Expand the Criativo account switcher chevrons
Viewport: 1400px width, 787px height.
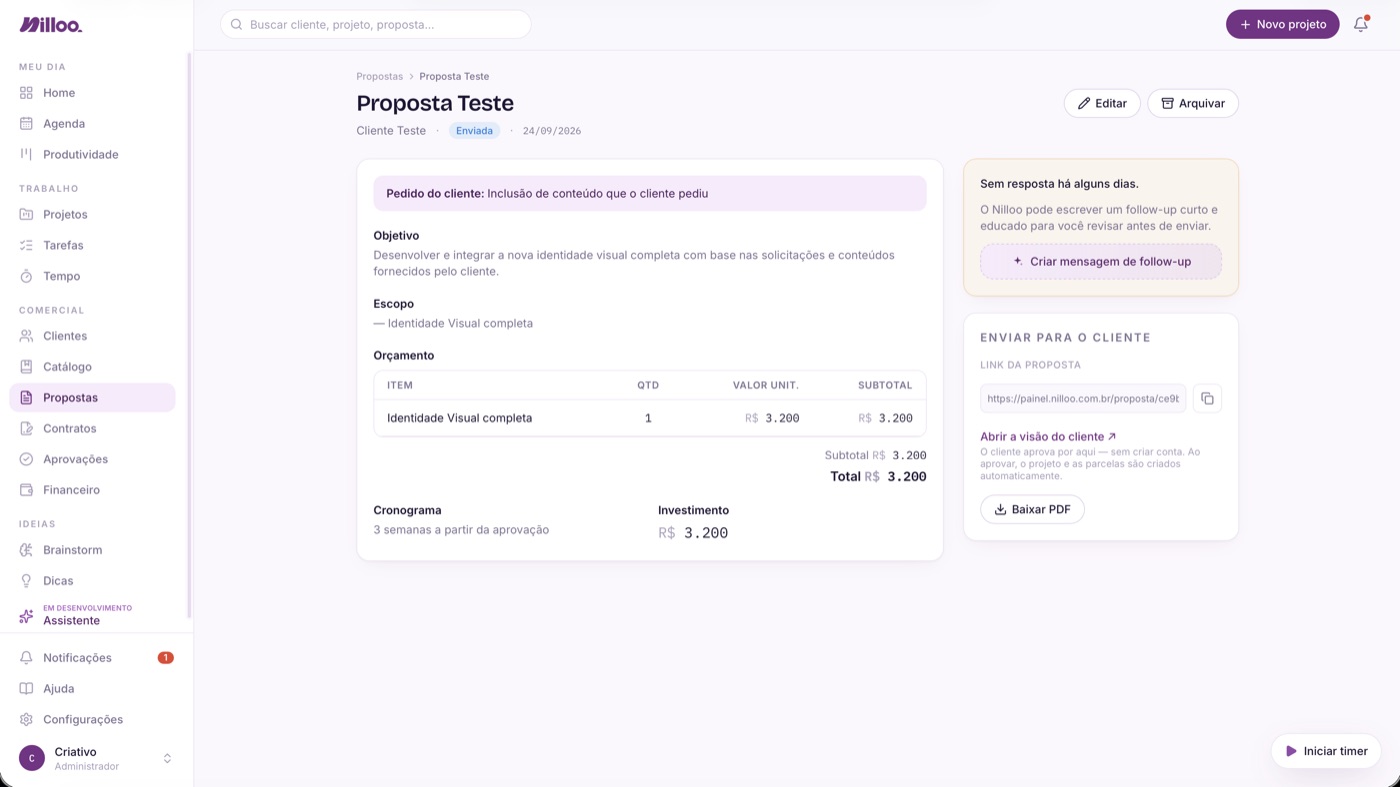(167, 759)
